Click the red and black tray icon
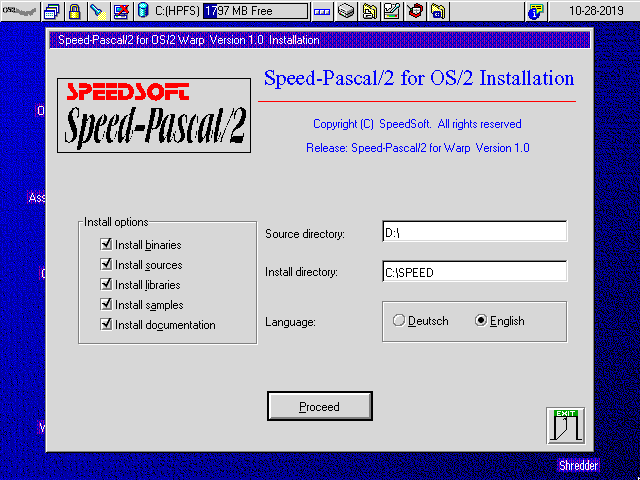The height and width of the screenshot is (480, 640). pyautogui.click(x=415, y=11)
